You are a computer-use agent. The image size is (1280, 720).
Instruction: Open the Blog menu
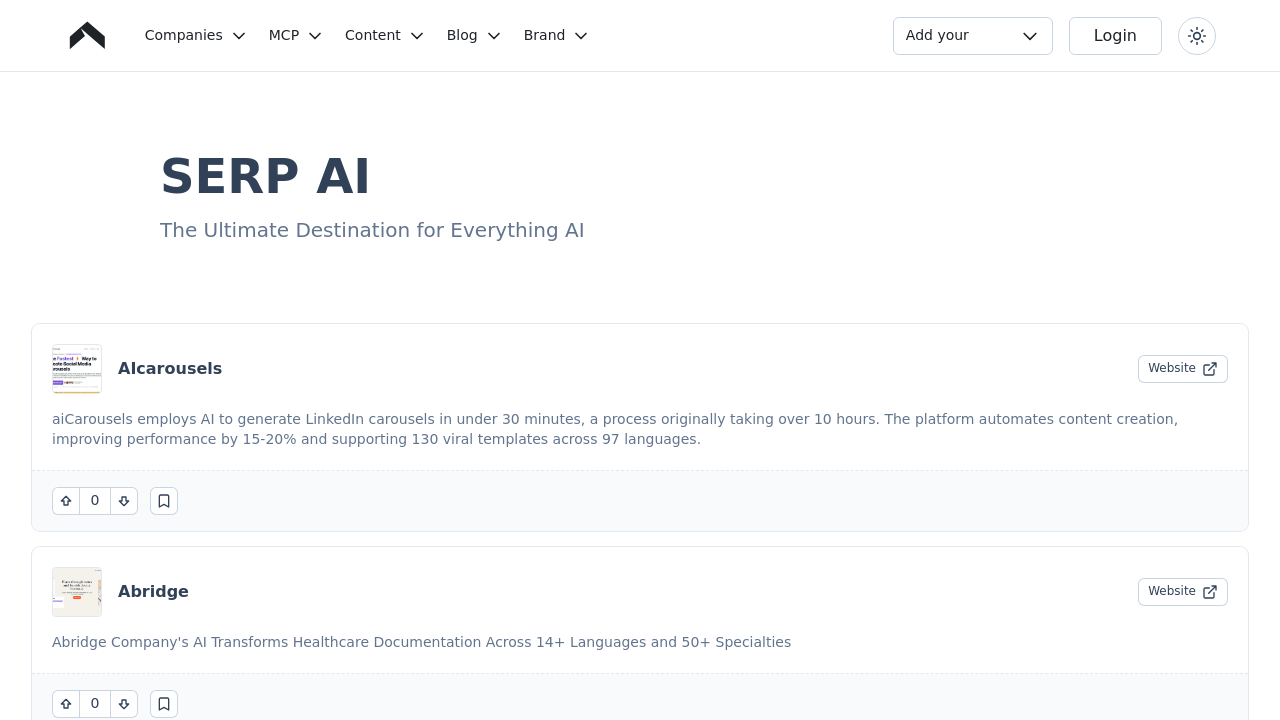pyautogui.click(x=473, y=35)
